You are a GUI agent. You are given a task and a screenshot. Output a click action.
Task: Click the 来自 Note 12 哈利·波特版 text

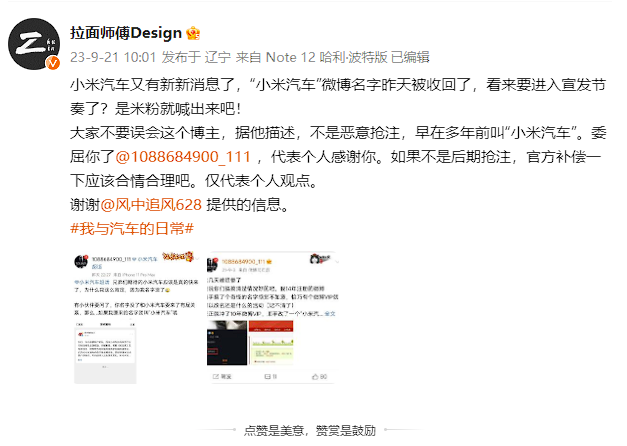312,57
